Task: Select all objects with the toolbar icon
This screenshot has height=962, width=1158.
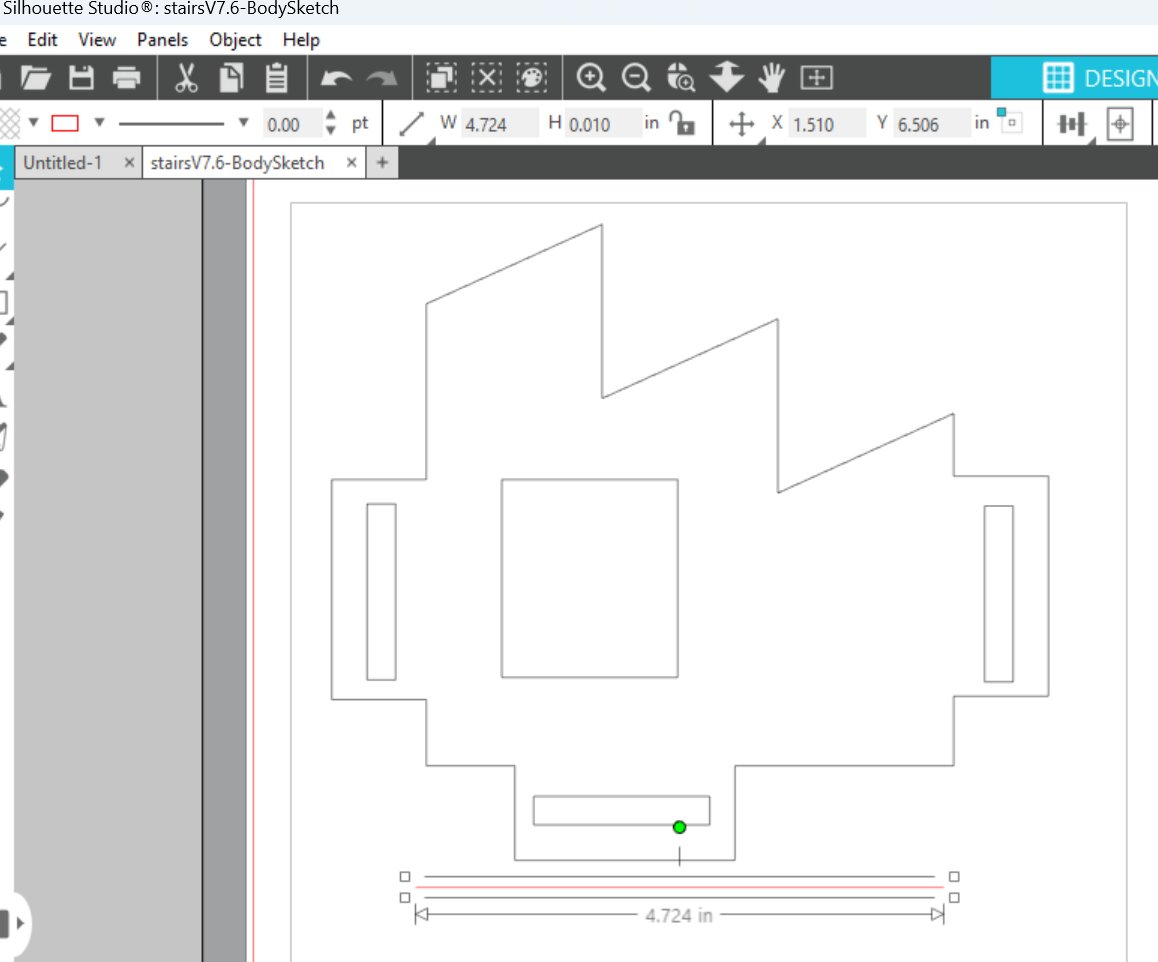Action: pyautogui.click(x=442, y=78)
